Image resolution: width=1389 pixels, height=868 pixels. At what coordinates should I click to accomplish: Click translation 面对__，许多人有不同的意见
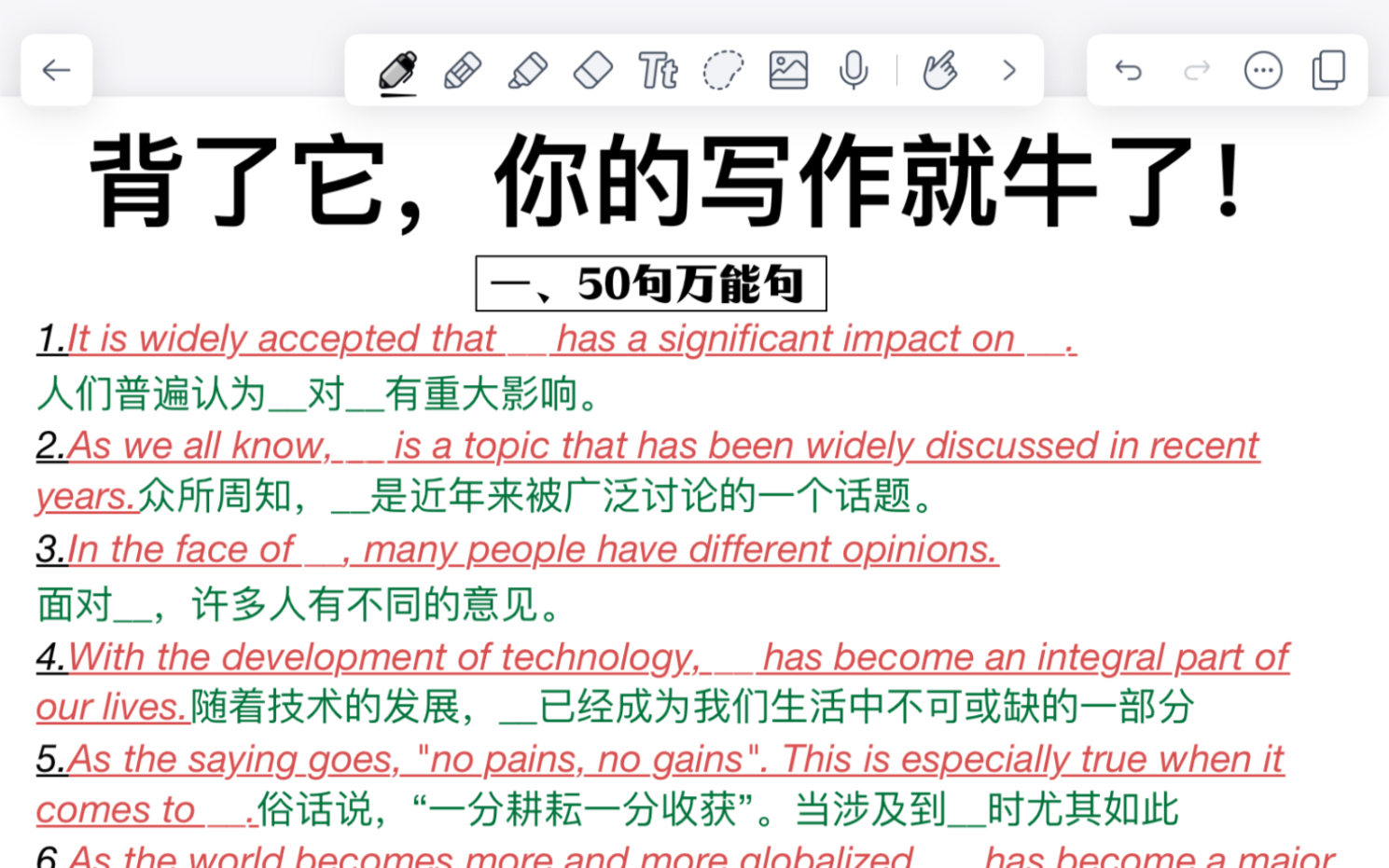[x=299, y=604]
